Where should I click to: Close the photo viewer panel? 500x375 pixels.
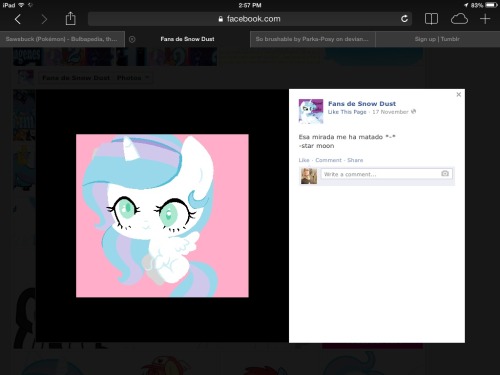coord(459,95)
